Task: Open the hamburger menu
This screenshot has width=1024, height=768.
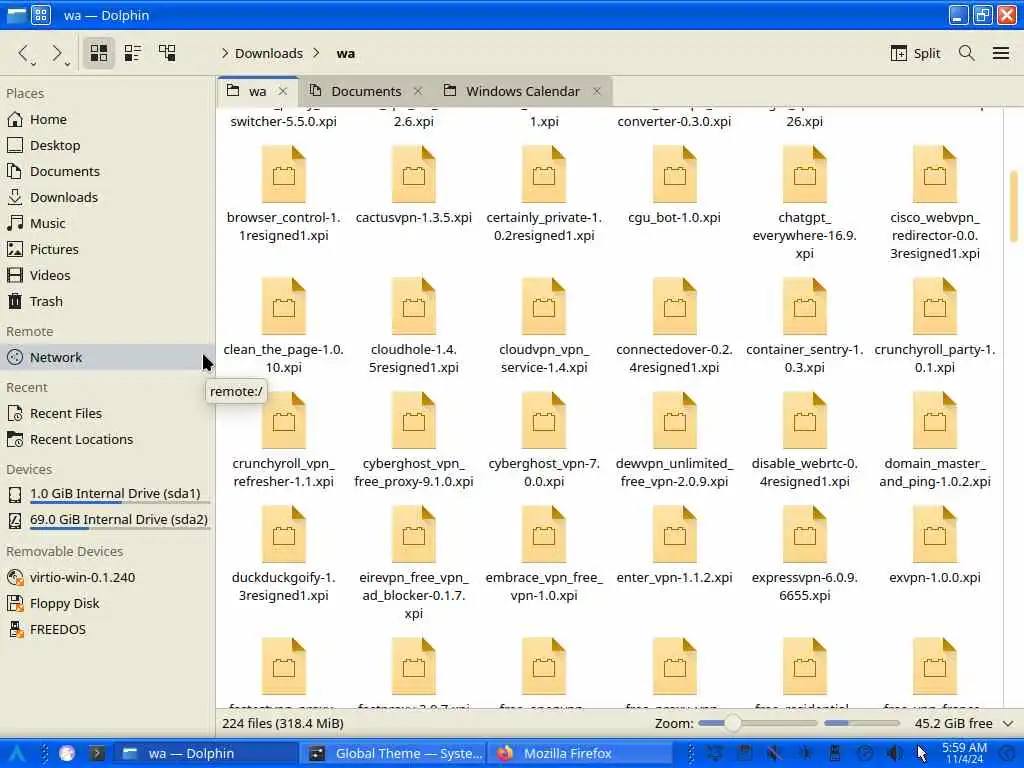Action: click(1000, 53)
